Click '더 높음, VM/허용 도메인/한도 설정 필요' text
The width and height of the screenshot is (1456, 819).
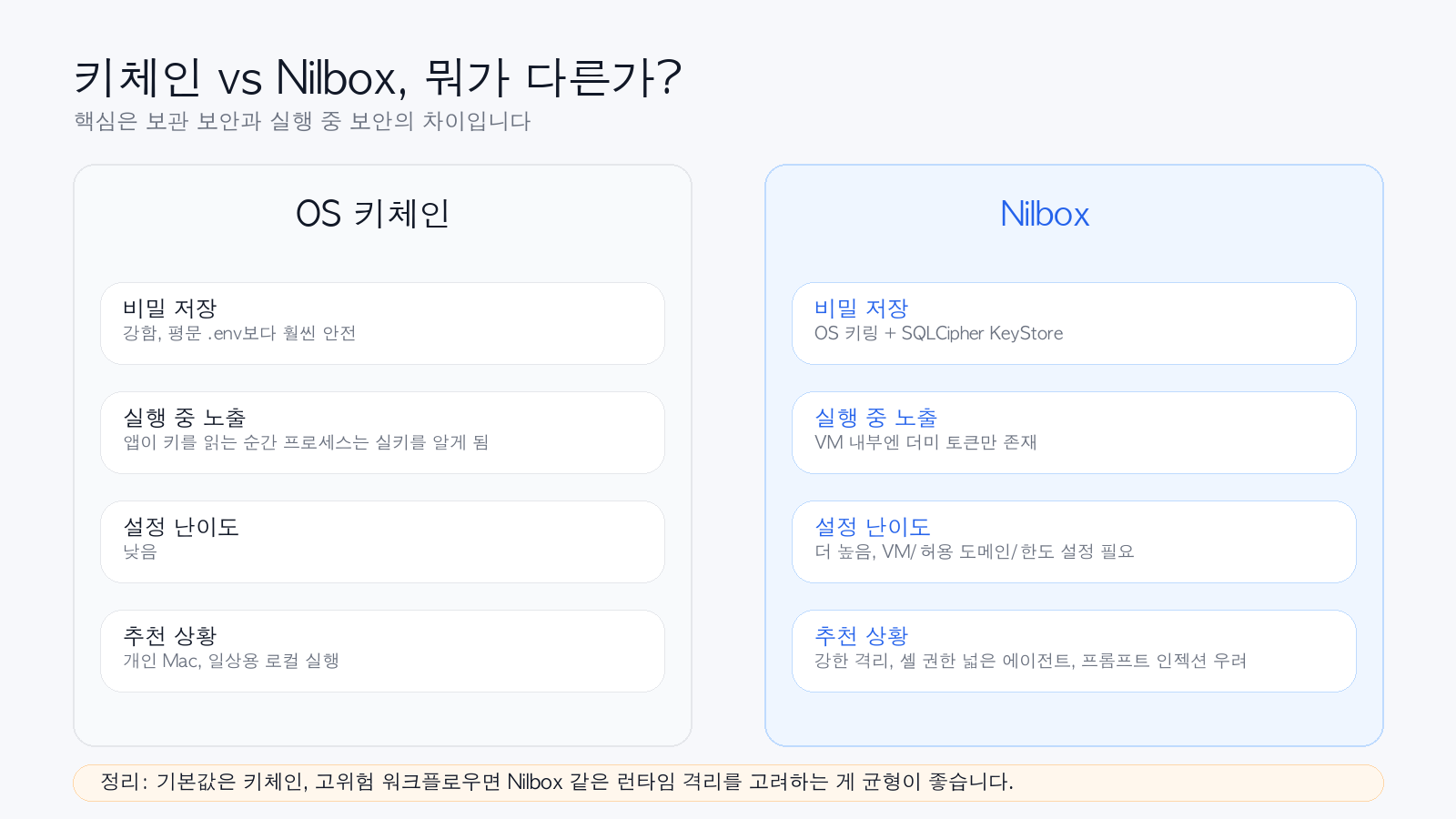975,551
